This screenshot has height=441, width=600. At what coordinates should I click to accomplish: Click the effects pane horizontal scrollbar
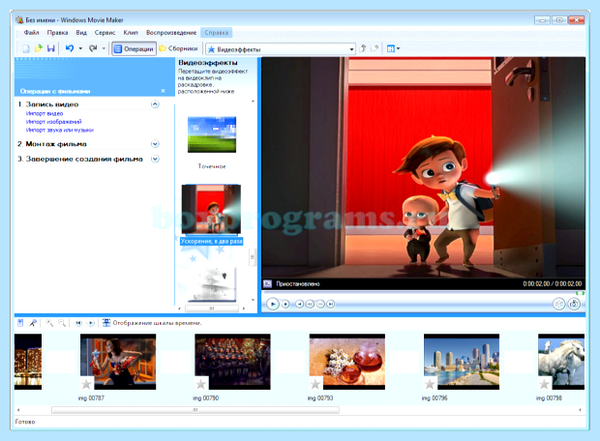click(x=212, y=308)
